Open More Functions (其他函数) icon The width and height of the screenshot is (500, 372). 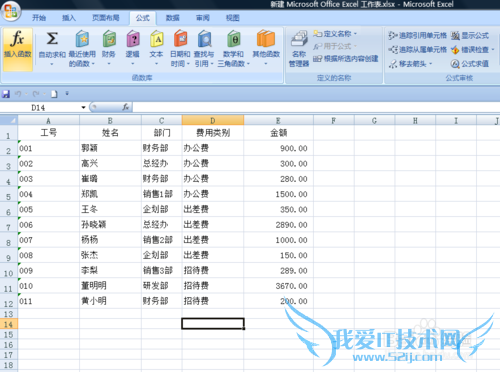tap(266, 39)
